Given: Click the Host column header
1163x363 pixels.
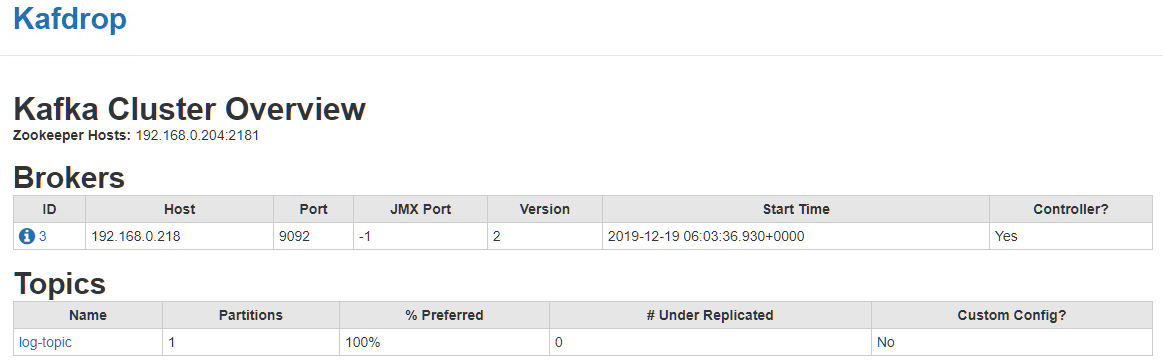Looking at the screenshot, I should (179, 209).
